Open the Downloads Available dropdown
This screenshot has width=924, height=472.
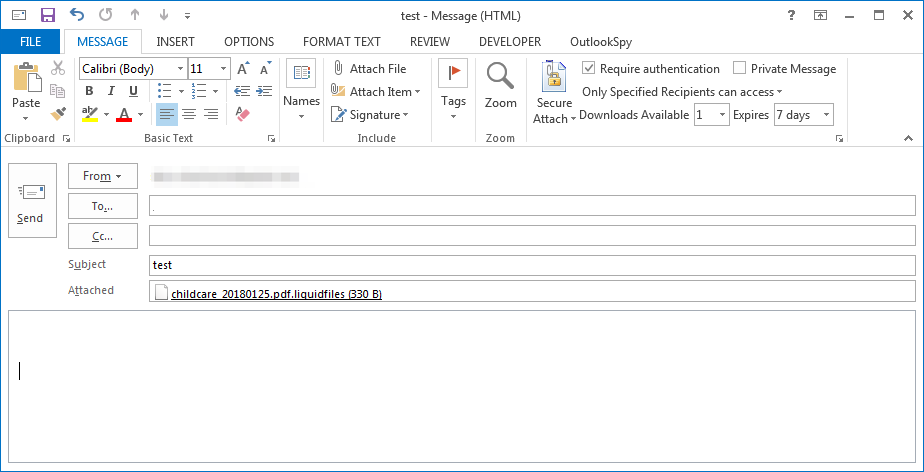[723, 115]
